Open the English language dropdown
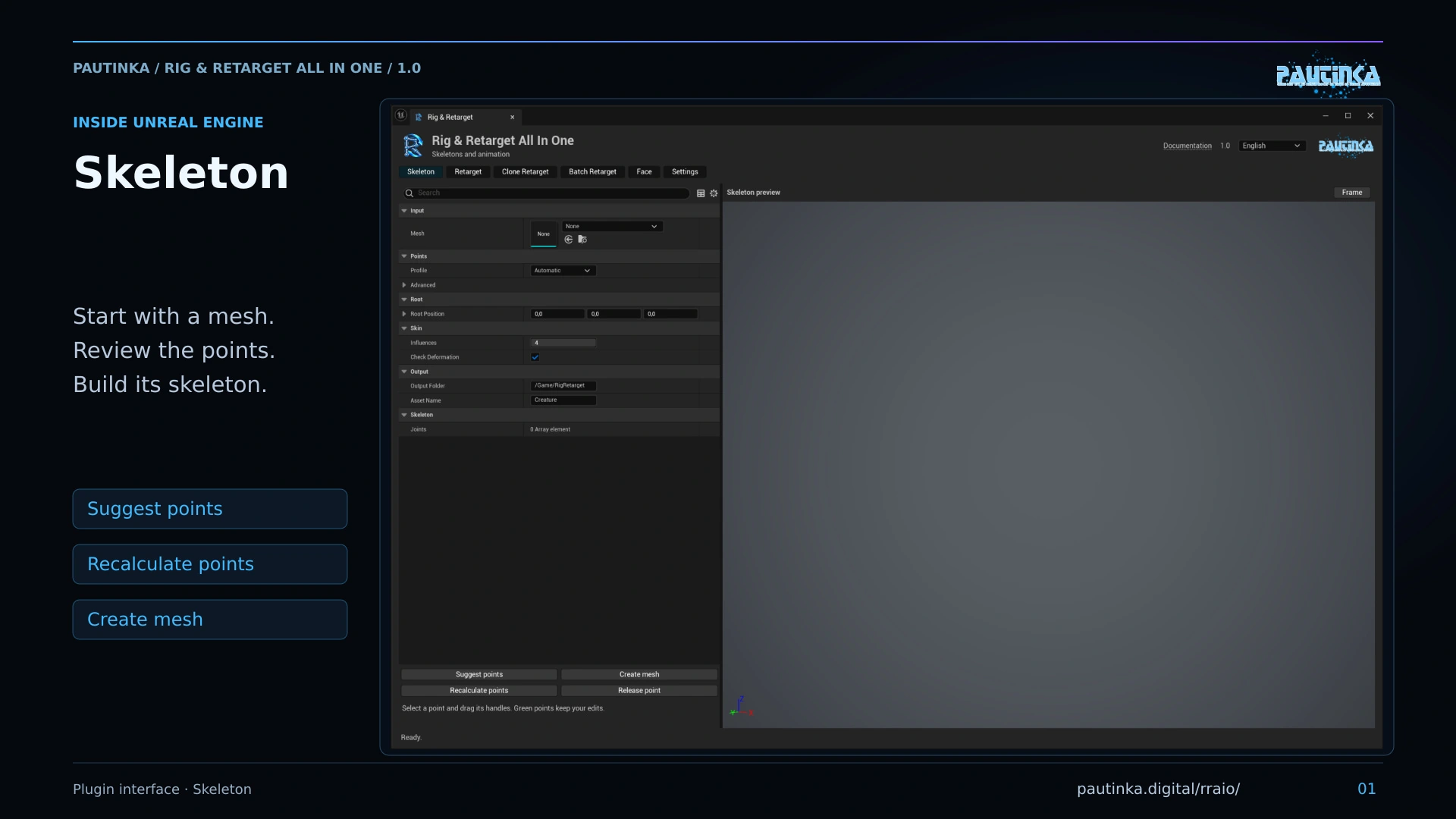Viewport: 1456px width, 819px height. pyautogui.click(x=1272, y=146)
